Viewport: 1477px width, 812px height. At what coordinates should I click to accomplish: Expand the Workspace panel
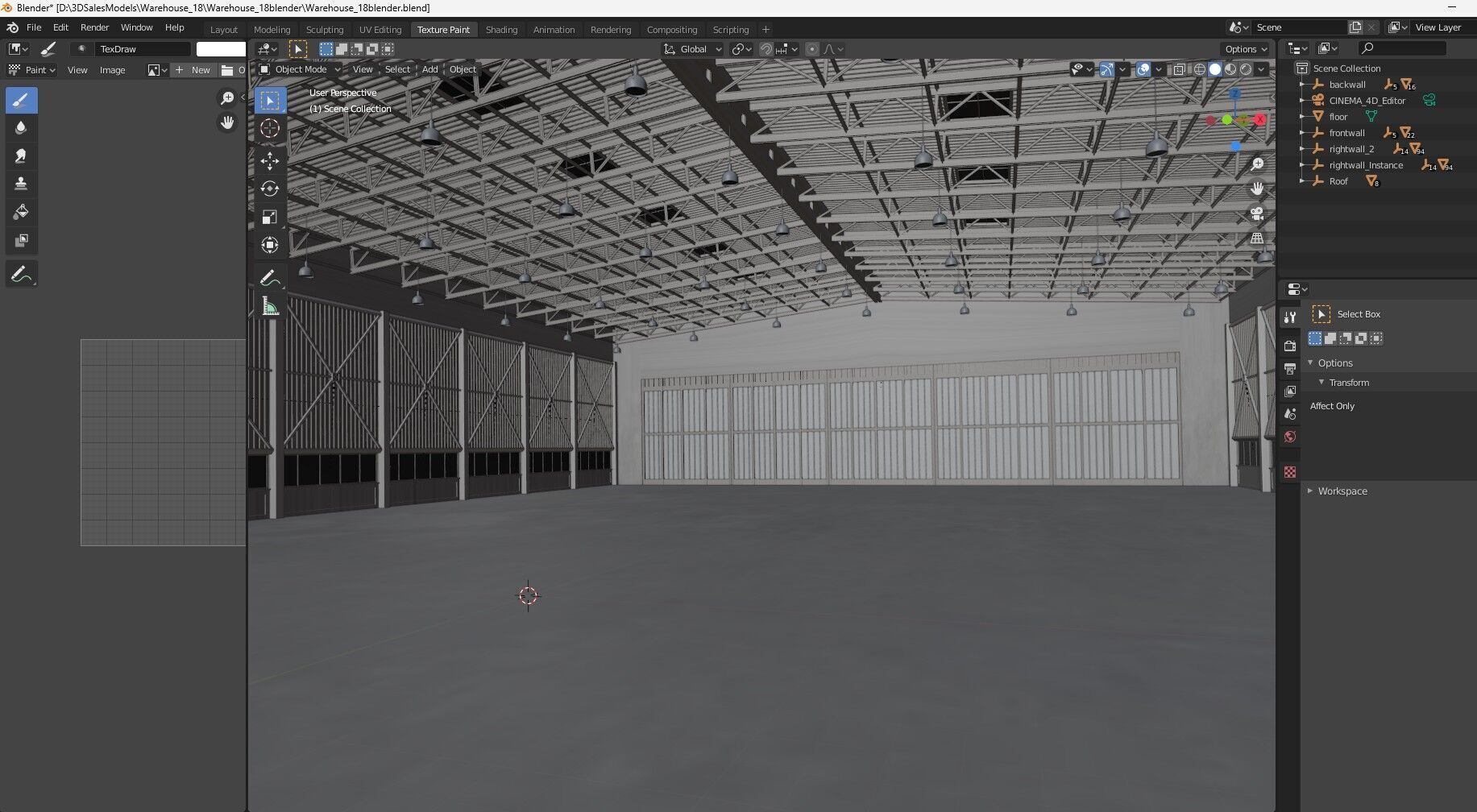click(x=1310, y=491)
